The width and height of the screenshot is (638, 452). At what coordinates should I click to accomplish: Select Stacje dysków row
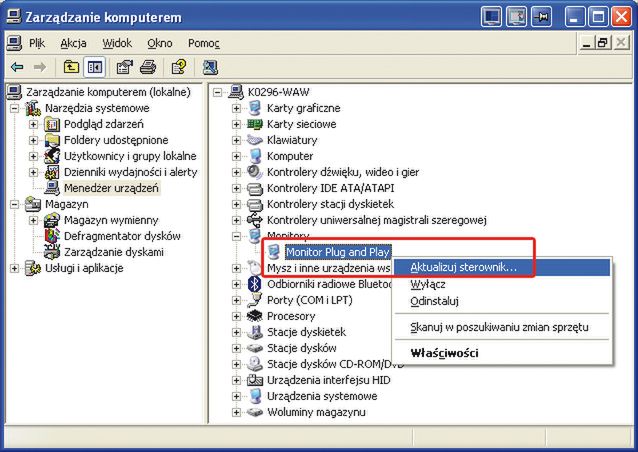point(302,348)
